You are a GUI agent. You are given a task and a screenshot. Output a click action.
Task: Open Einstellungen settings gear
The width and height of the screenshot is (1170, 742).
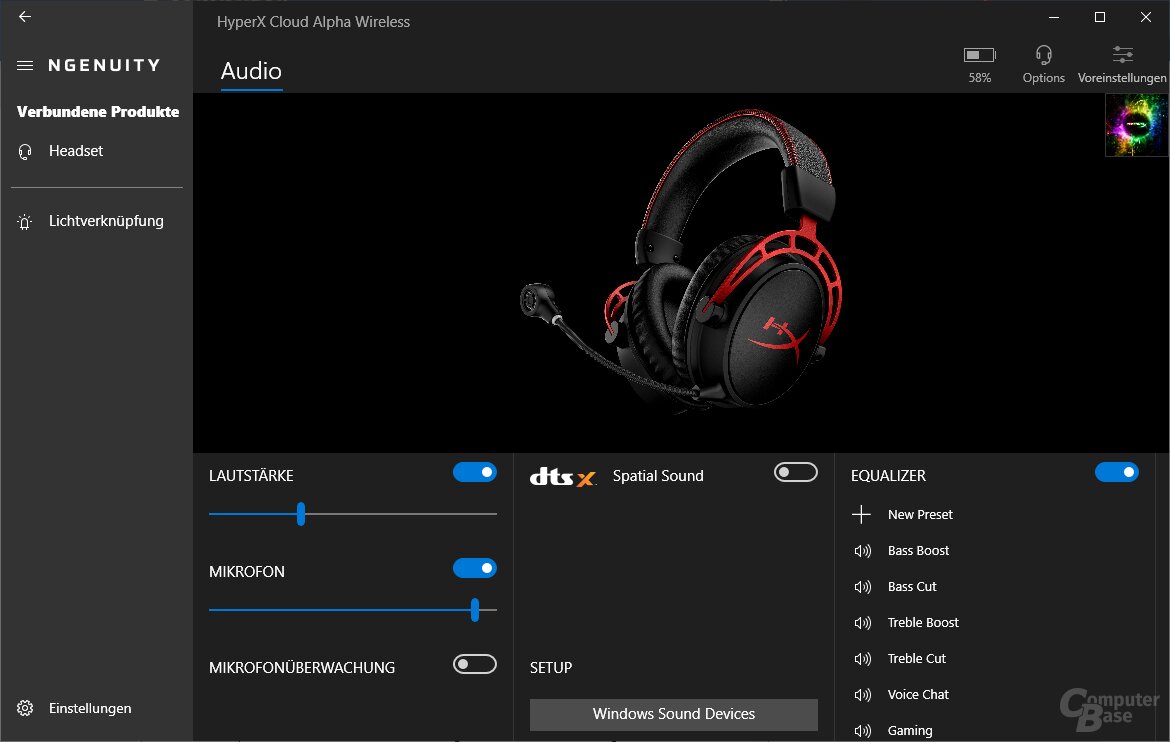(x=26, y=708)
